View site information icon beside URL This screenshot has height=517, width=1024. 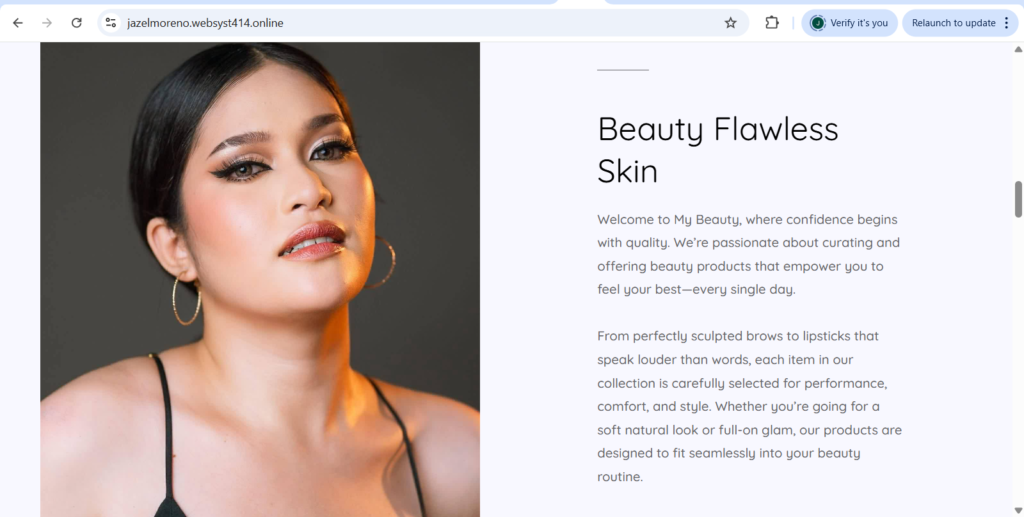click(x=111, y=23)
